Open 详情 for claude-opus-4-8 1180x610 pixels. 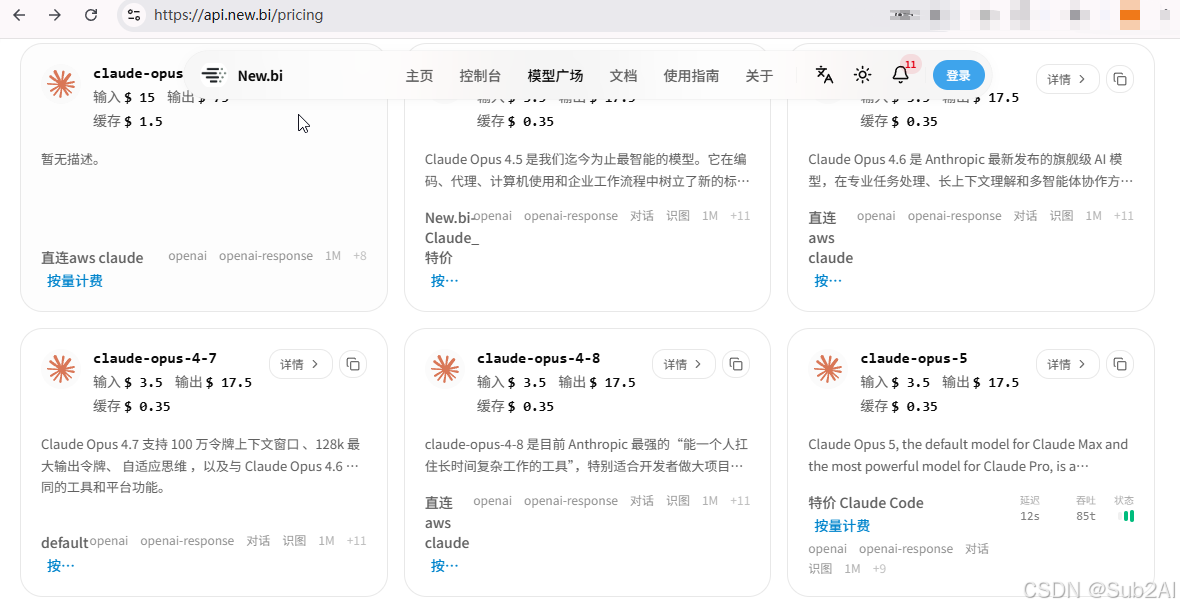coord(683,364)
